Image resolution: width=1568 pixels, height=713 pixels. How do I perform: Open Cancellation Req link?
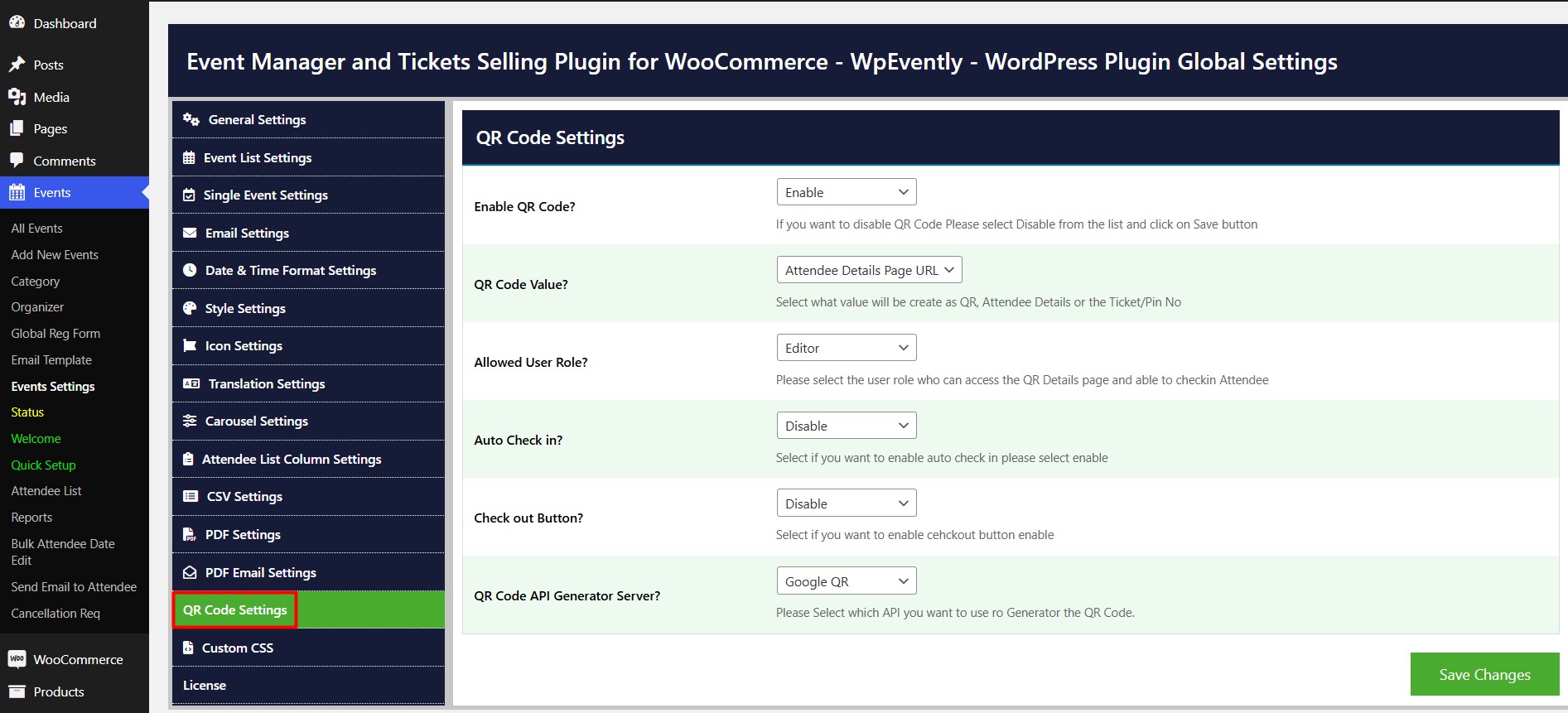[55, 614]
